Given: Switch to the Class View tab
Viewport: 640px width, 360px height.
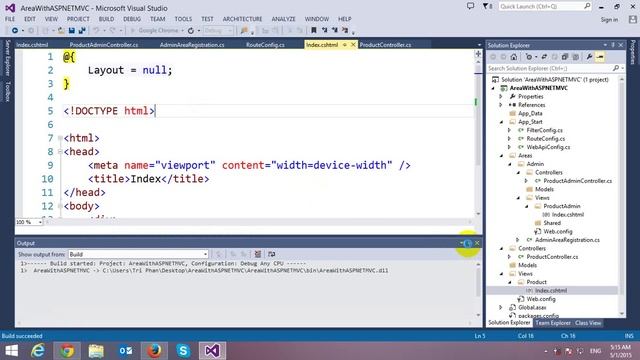Looking at the screenshot, I should [588, 323].
